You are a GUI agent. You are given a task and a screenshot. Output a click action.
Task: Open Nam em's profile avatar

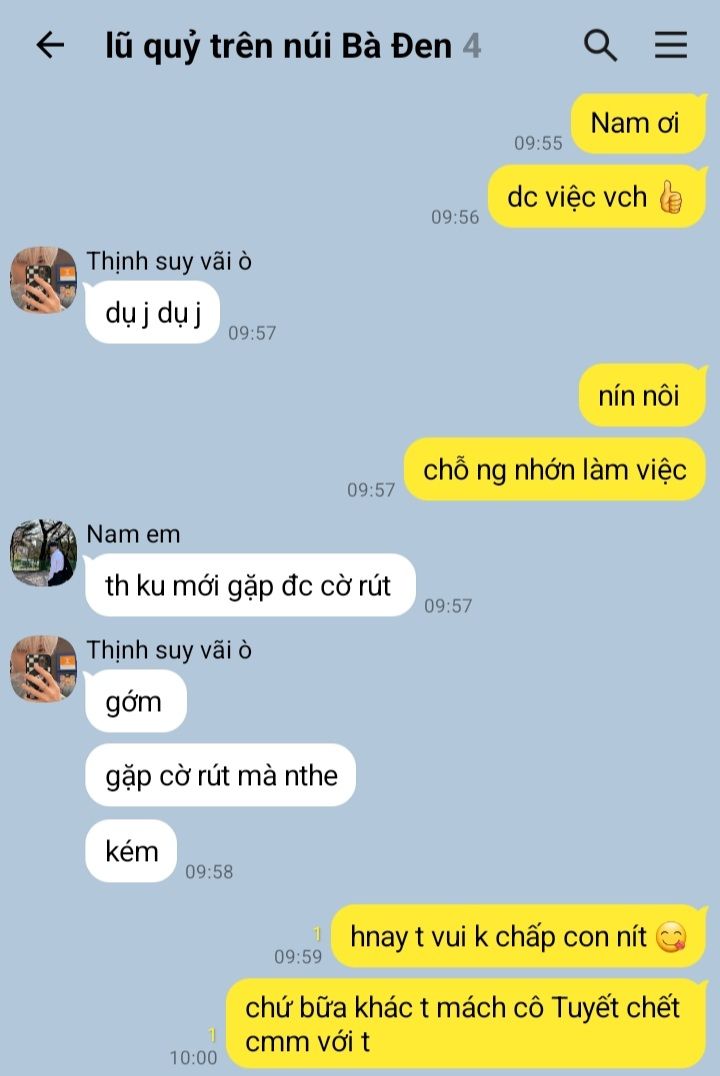pyautogui.click(x=43, y=553)
